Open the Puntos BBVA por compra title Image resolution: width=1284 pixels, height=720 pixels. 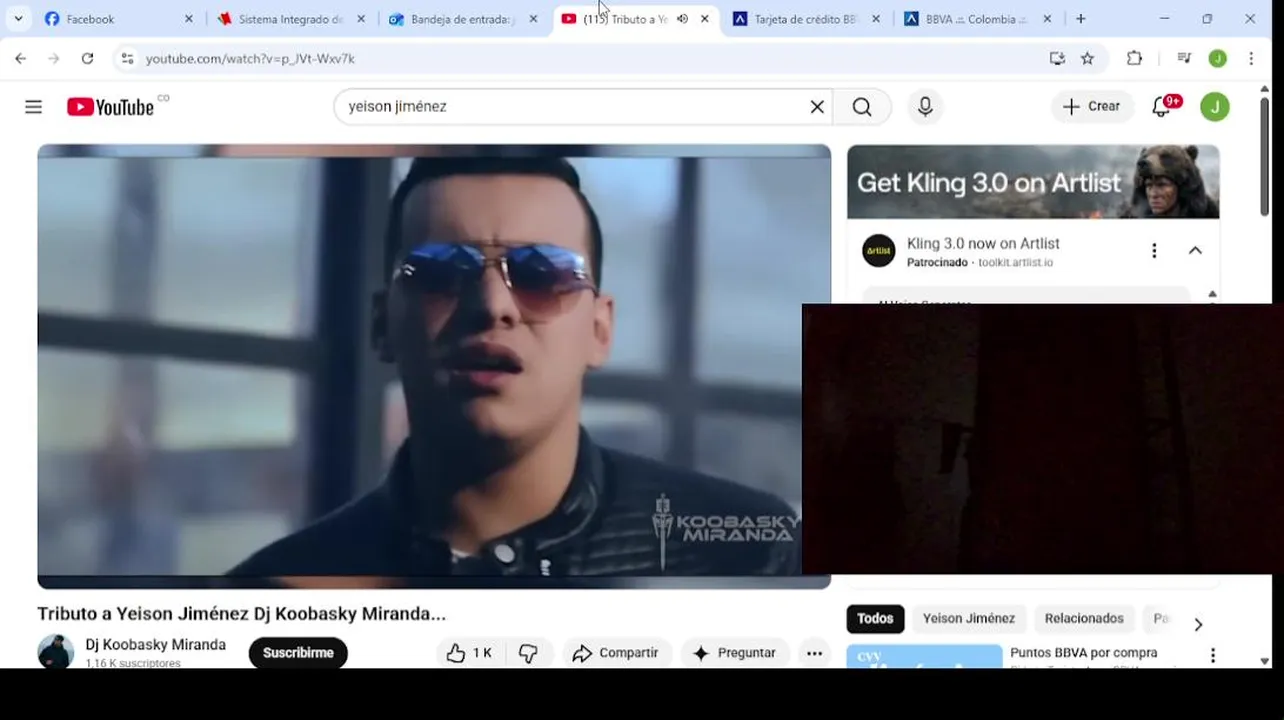pos(1084,653)
